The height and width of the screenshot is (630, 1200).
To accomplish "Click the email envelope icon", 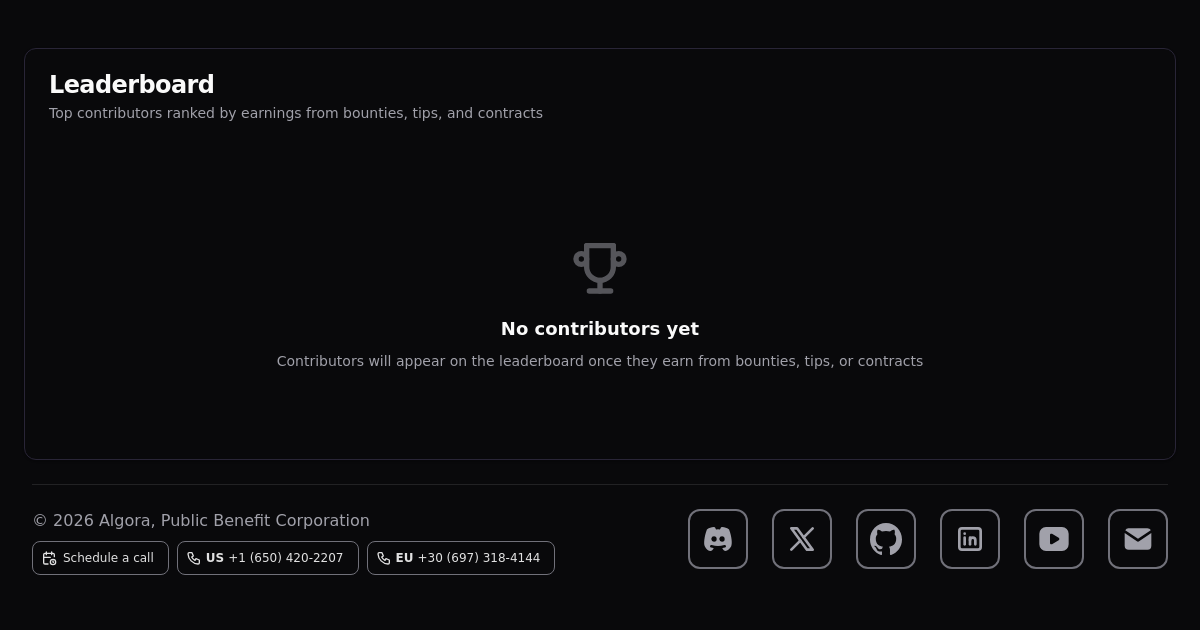I will tap(1138, 539).
